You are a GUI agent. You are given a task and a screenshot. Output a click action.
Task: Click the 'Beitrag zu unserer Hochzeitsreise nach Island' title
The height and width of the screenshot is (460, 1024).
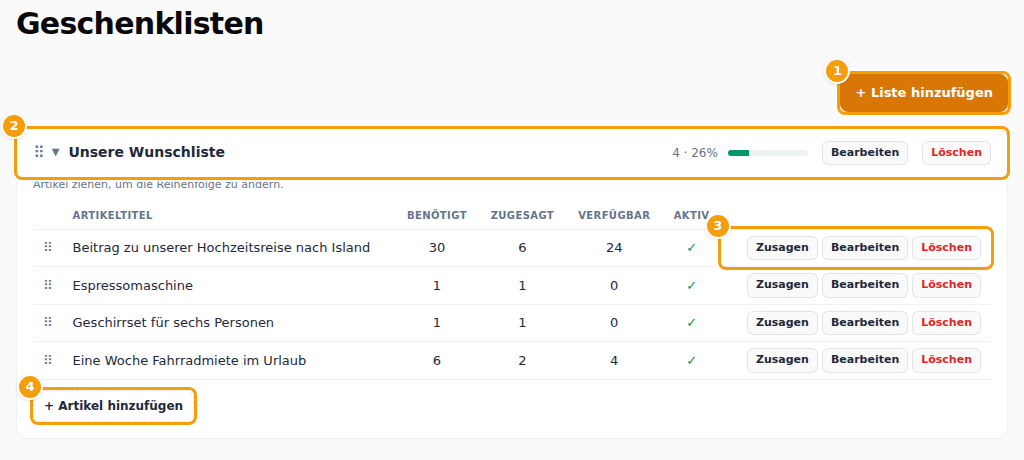tap(221, 248)
